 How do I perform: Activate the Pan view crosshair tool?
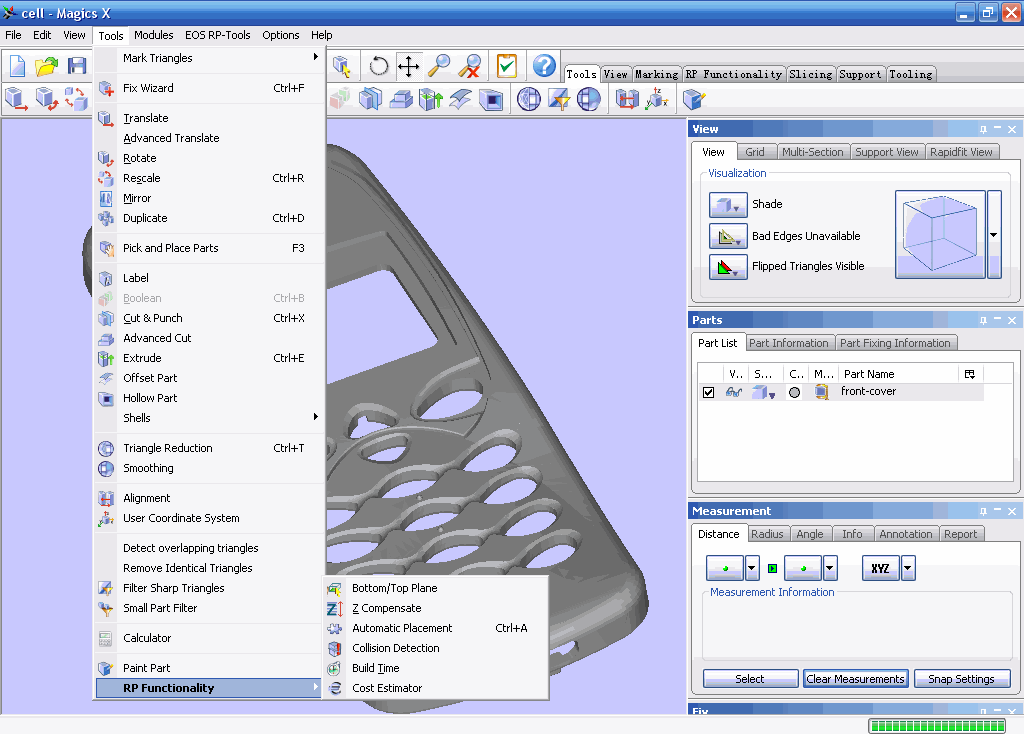409,66
